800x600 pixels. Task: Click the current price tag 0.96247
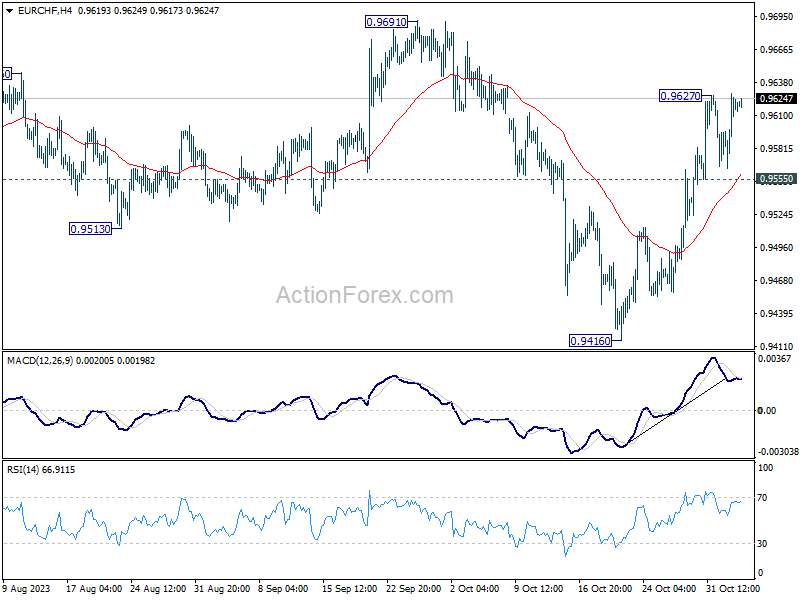coord(777,98)
